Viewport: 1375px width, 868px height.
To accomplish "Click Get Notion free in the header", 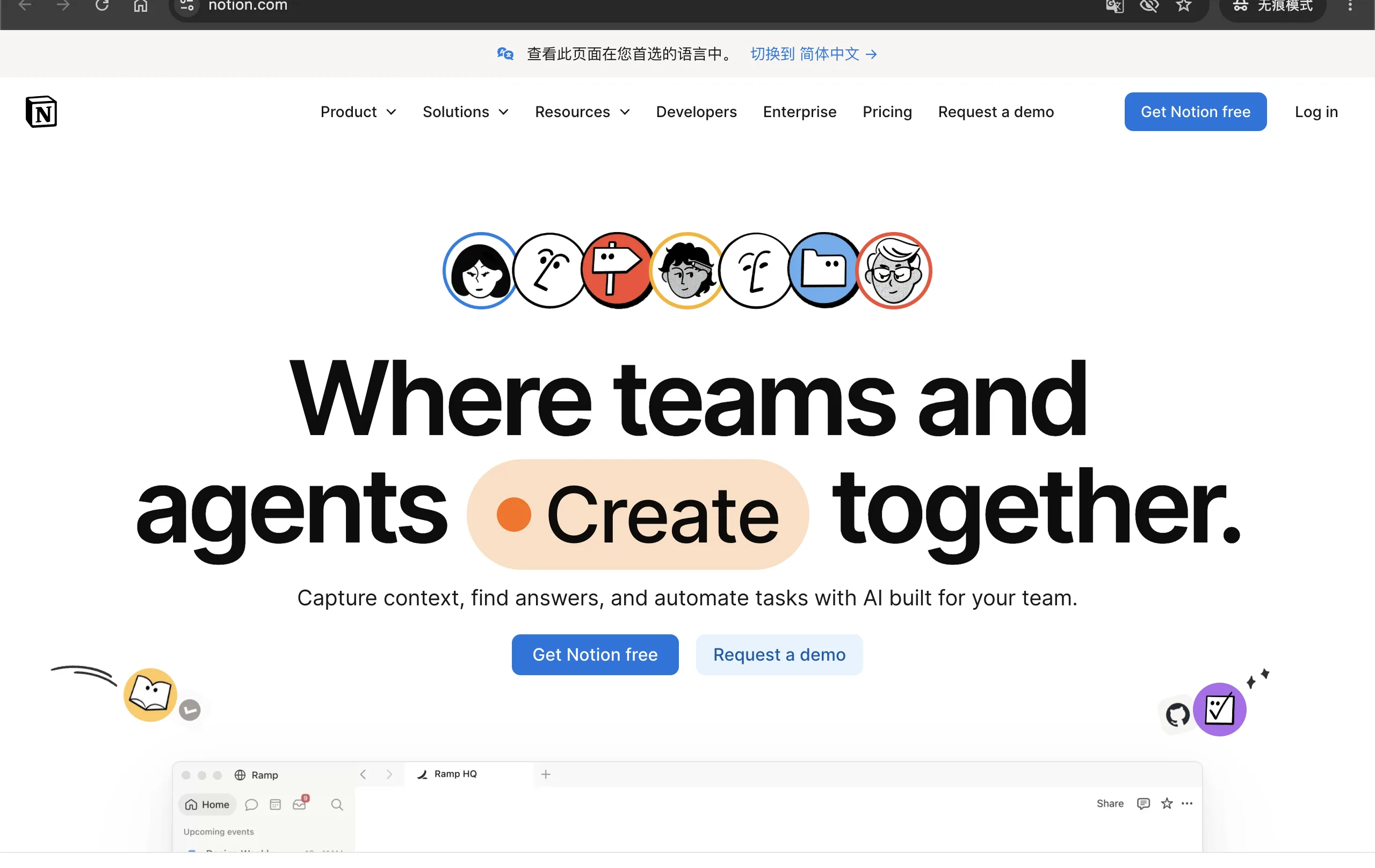I will pyautogui.click(x=1195, y=111).
